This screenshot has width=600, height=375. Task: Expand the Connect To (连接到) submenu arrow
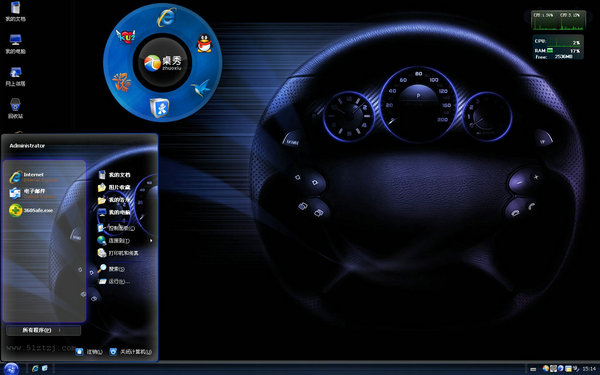[x=151, y=241]
